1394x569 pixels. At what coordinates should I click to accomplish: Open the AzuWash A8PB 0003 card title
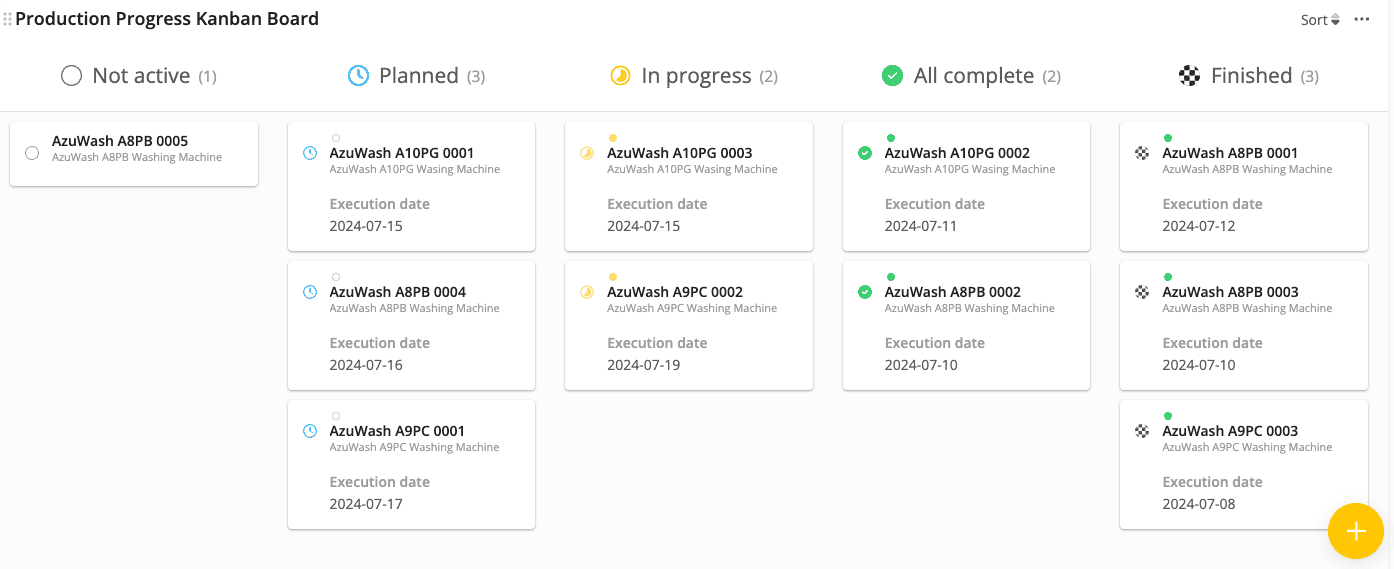1230,292
